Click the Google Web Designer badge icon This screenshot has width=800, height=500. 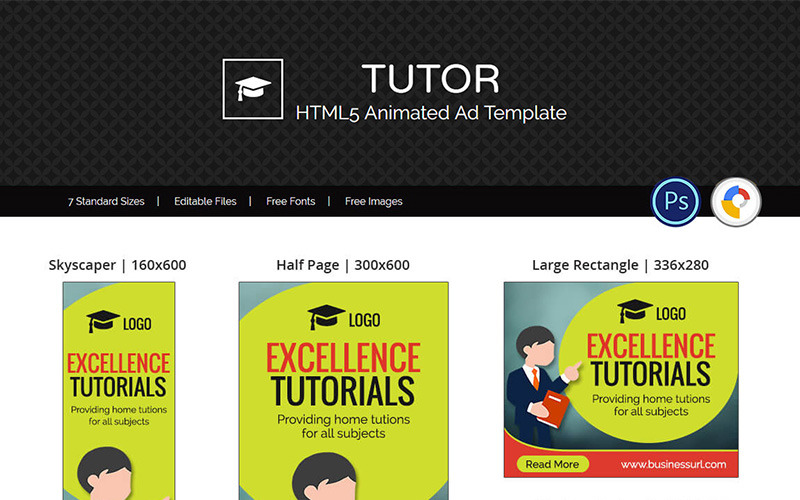tap(736, 202)
